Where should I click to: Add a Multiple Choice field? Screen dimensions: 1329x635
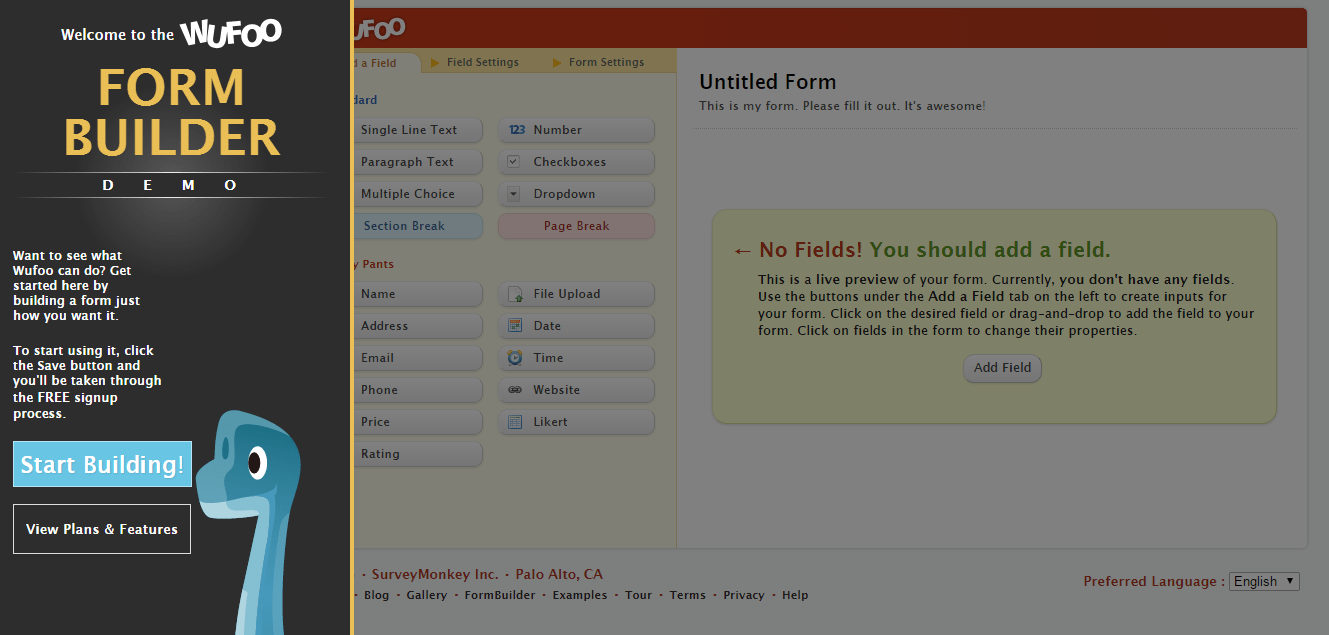[x=418, y=194]
